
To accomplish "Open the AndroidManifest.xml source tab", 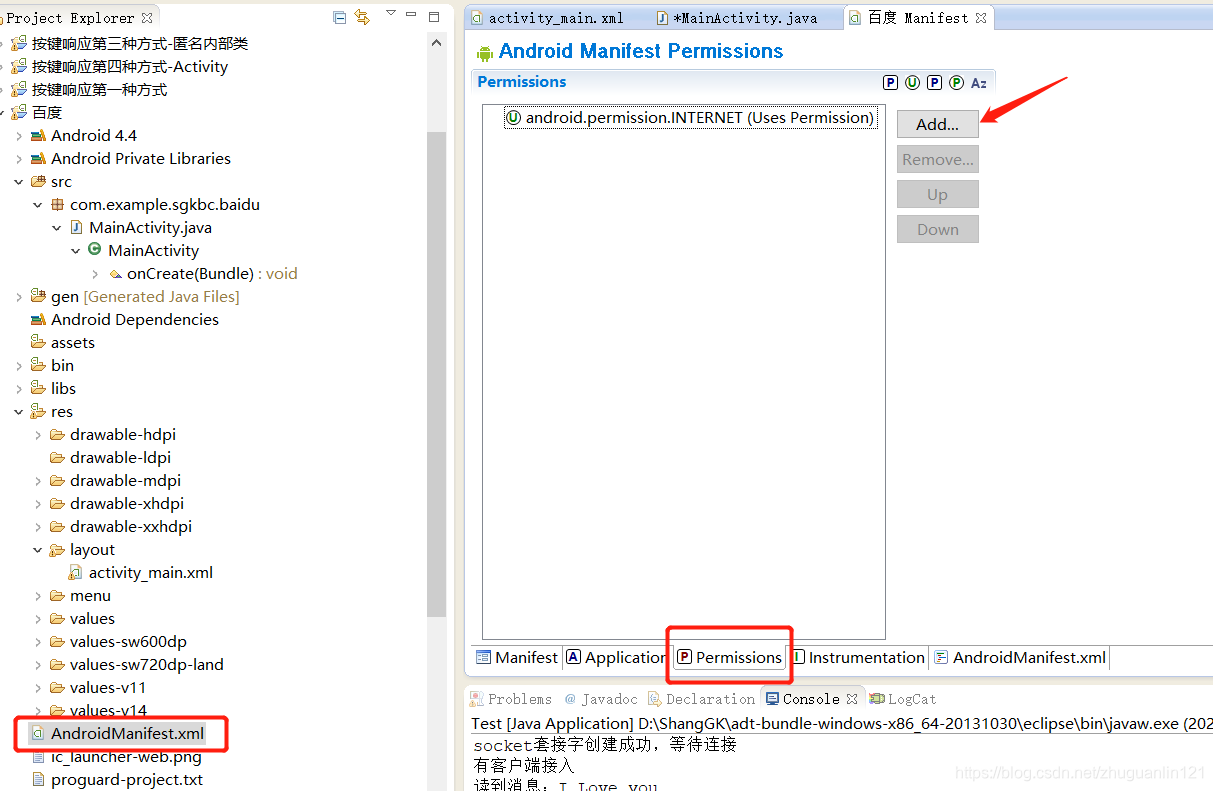I will point(1019,657).
